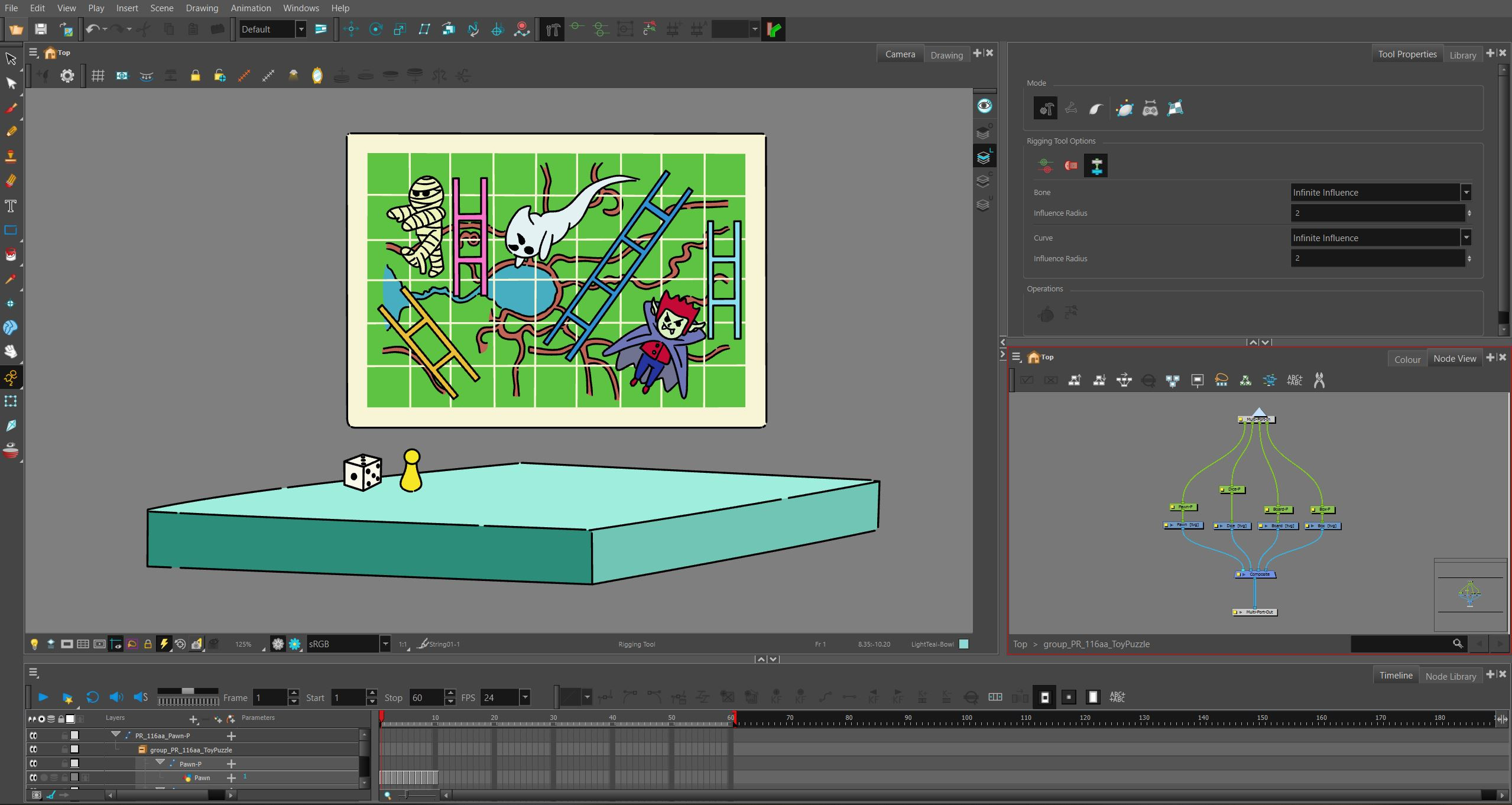Toggle visibility of the Pawn layer

click(x=34, y=778)
